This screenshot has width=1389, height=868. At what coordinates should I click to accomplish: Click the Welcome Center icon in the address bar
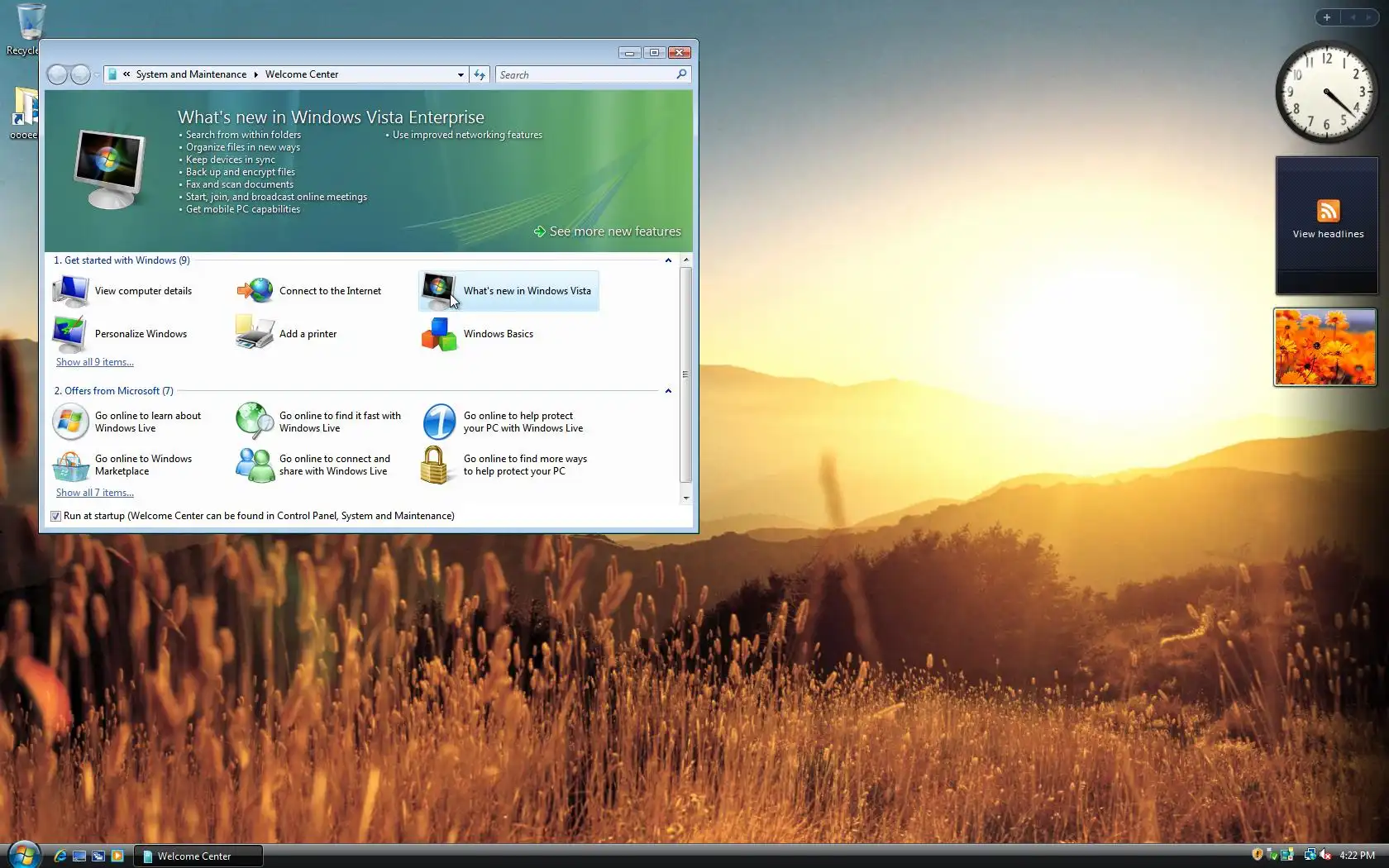click(112, 74)
